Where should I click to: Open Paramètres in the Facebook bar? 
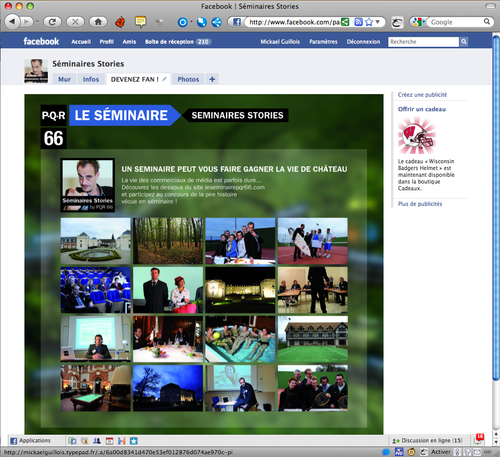coord(323,42)
